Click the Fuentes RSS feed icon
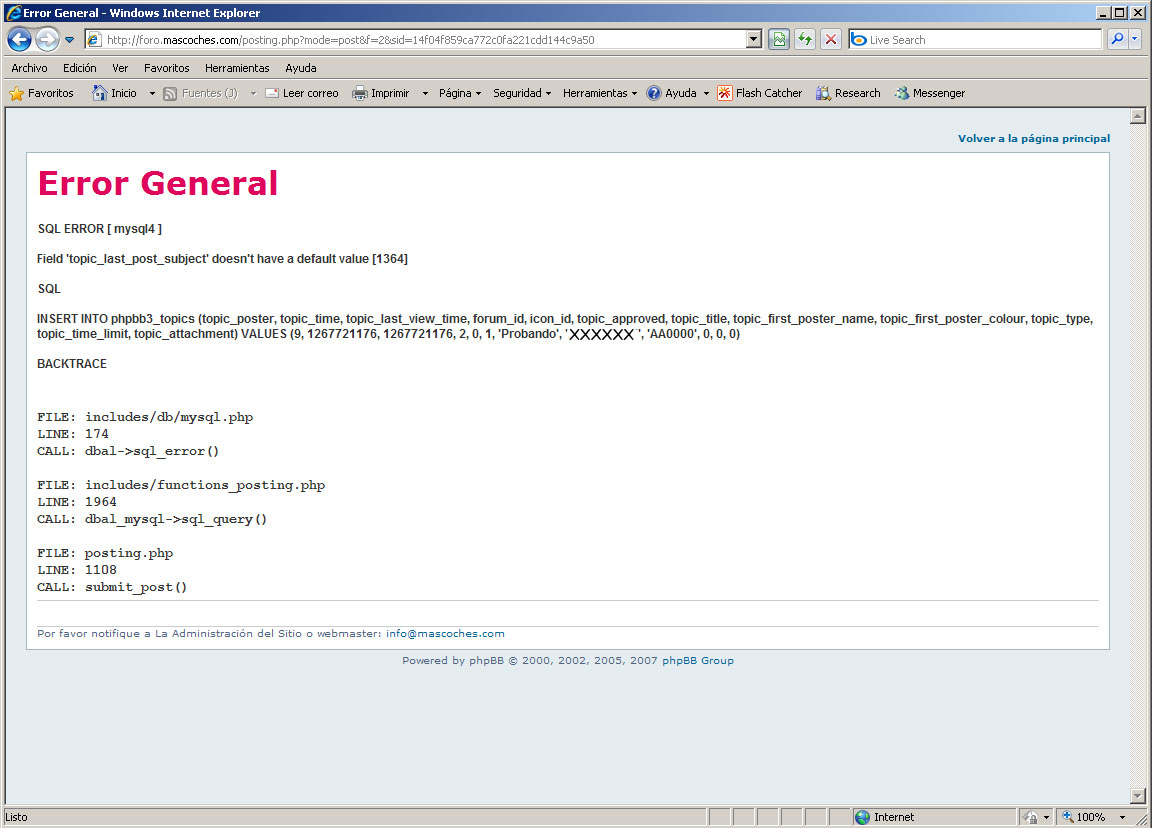This screenshot has width=1152, height=828. pos(170,93)
